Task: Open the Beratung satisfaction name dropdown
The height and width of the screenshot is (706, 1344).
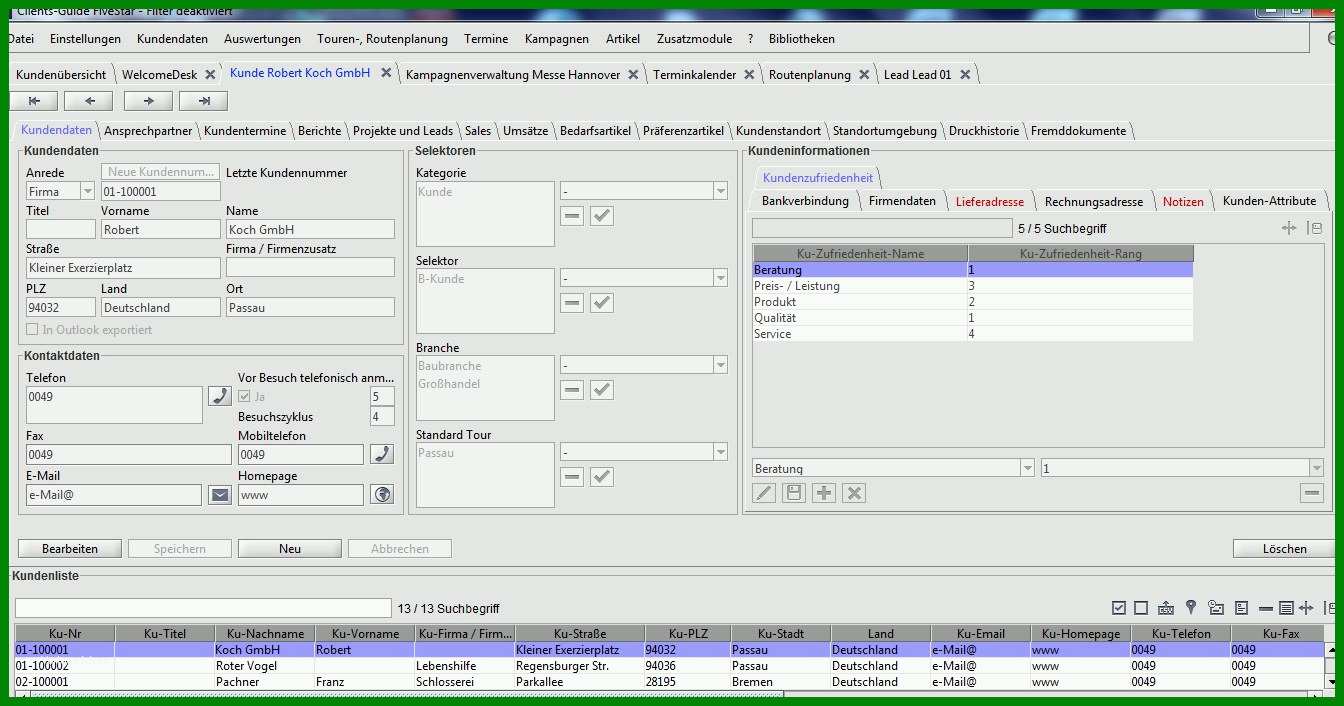Action: (1027, 468)
